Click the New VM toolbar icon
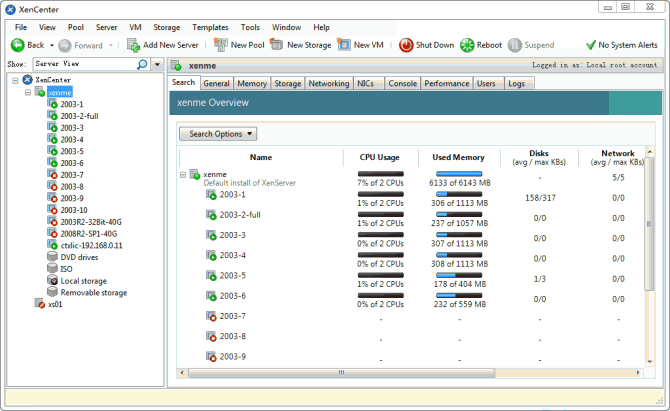The width and height of the screenshot is (670, 411). click(344, 44)
